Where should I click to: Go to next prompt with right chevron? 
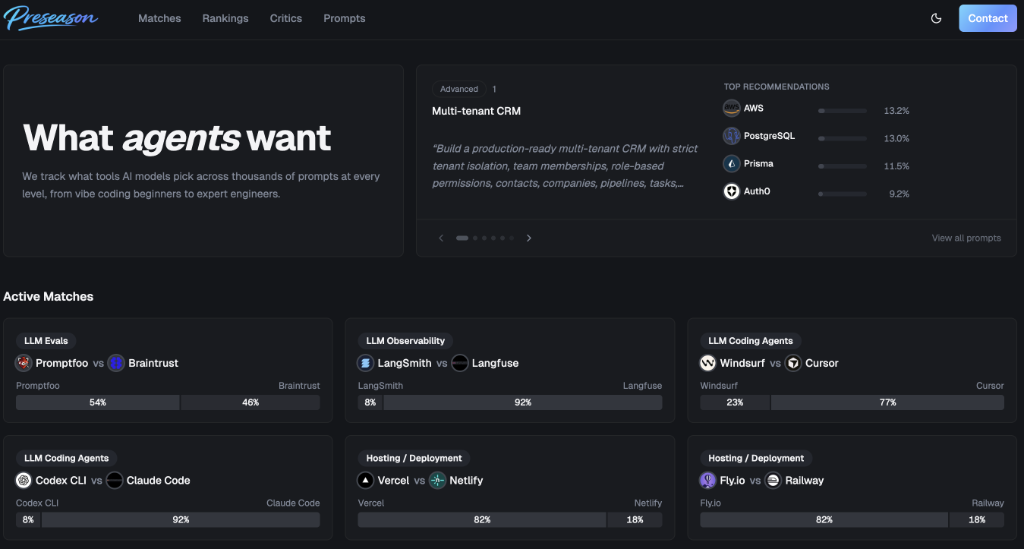(x=529, y=238)
